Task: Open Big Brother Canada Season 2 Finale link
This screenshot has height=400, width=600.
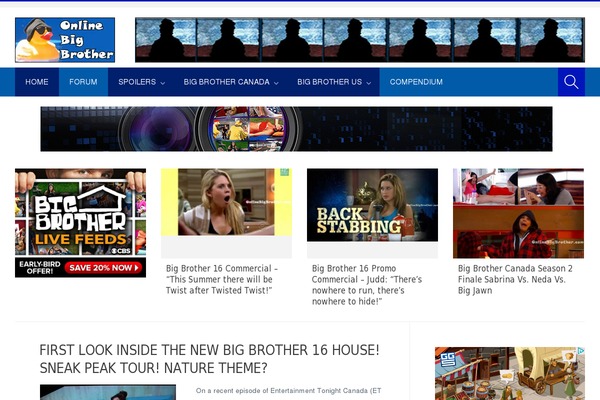Action: (515, 279)
